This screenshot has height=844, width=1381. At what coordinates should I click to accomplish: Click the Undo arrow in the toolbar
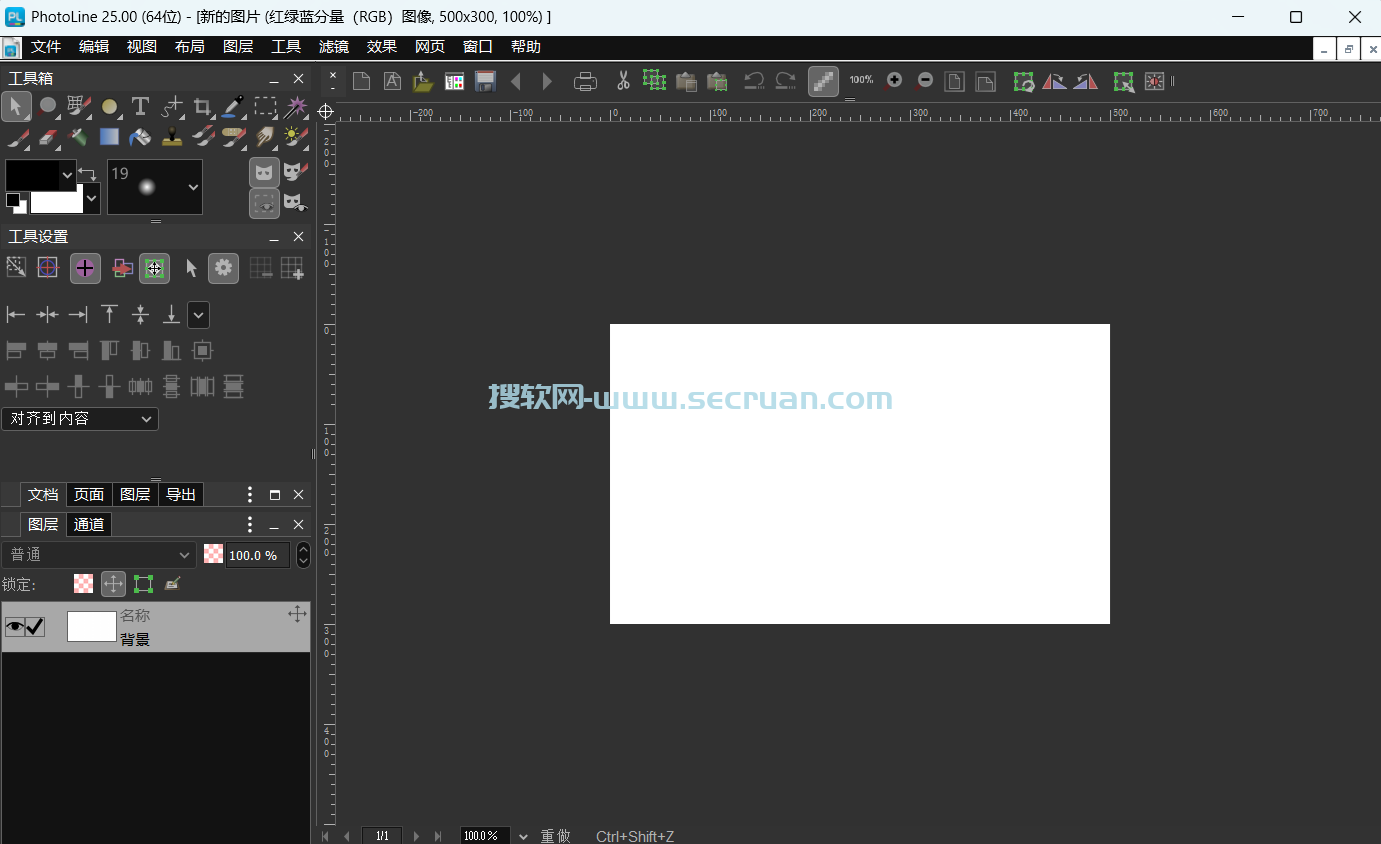(x=754, y=81)
